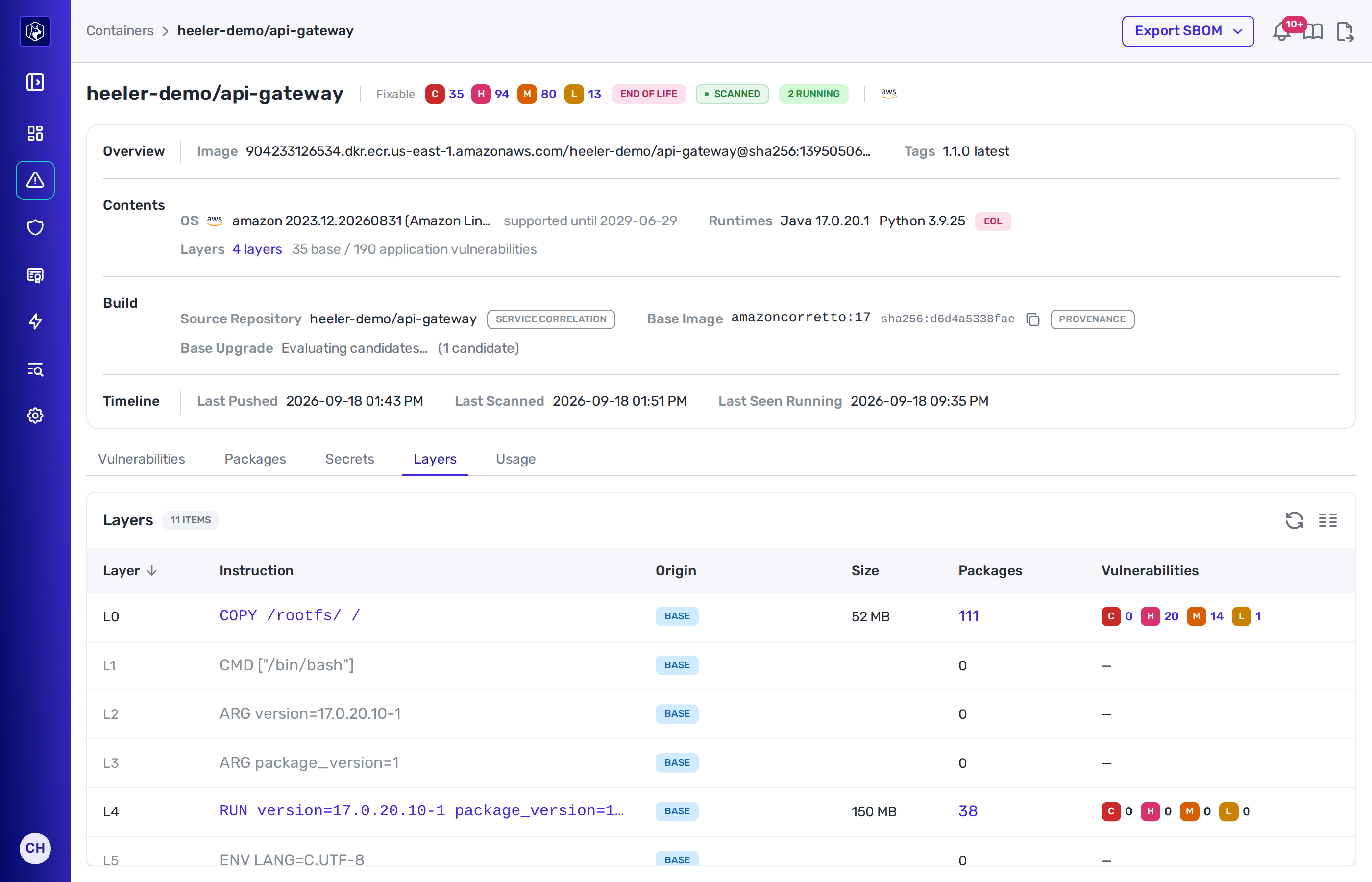The width and height of the screenshot is (1372, 882).
Task: Click the export file icon top right
Action: pos(1345,31)
